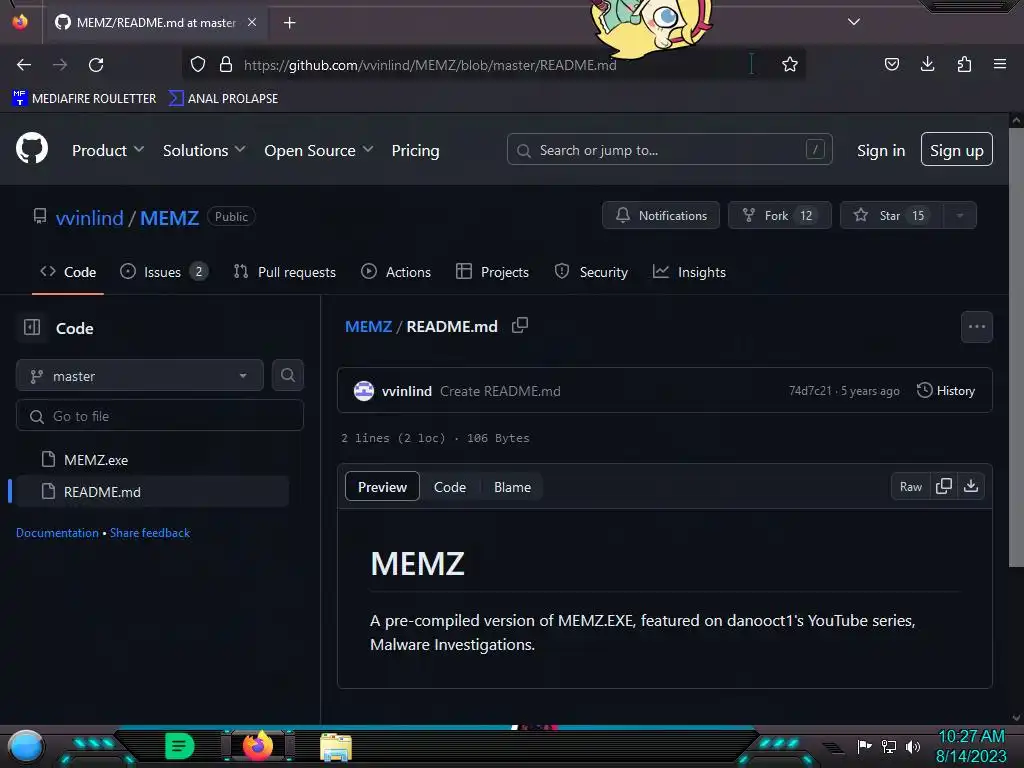This screenshot has height=768, width=1024.
Task: Open vvinlind commit author link
Action: click(x=407, y=391)
